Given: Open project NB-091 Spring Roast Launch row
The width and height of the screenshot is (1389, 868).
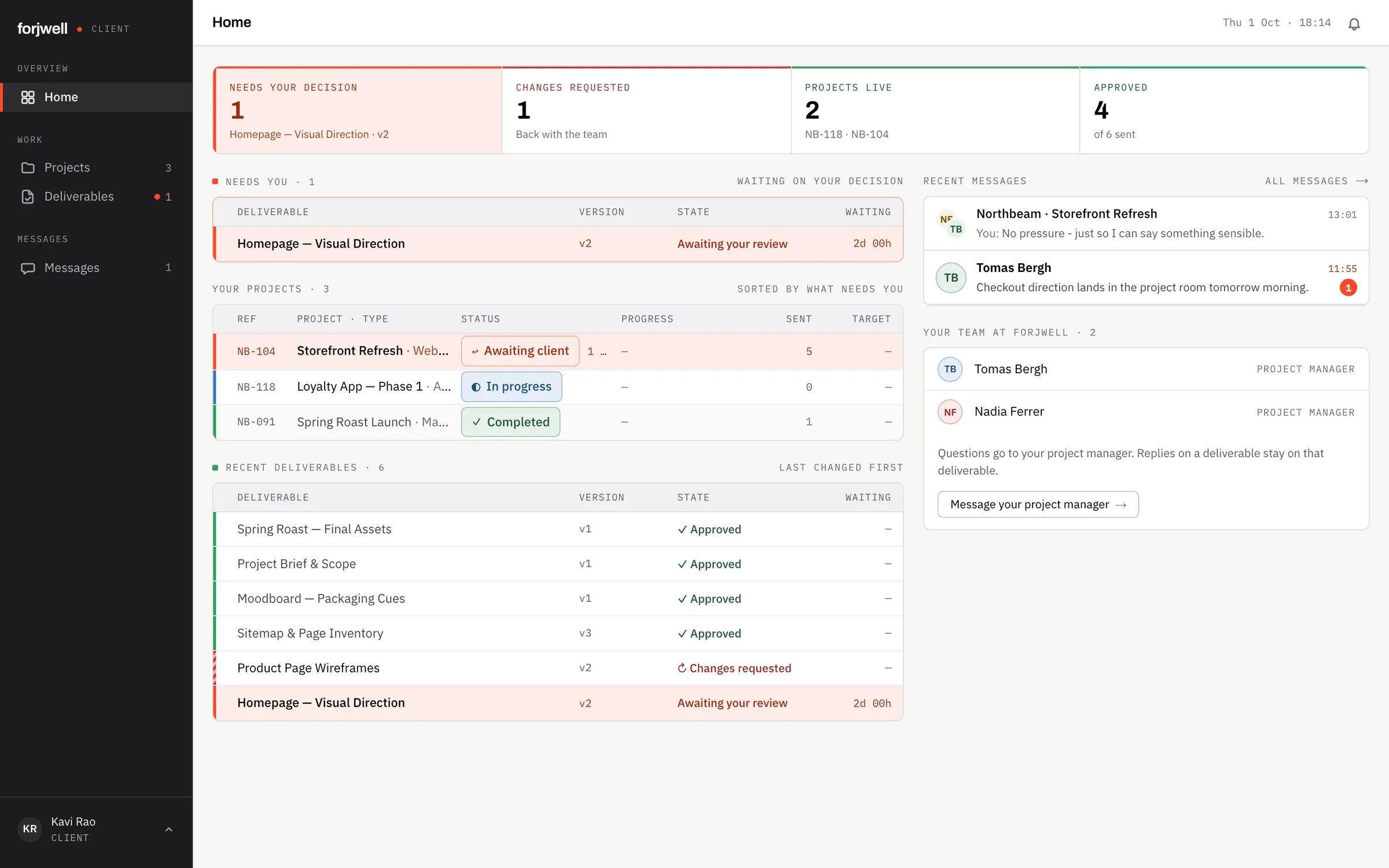Looking at the screenshot, I should pyautogui.click(x=558, y=422).
